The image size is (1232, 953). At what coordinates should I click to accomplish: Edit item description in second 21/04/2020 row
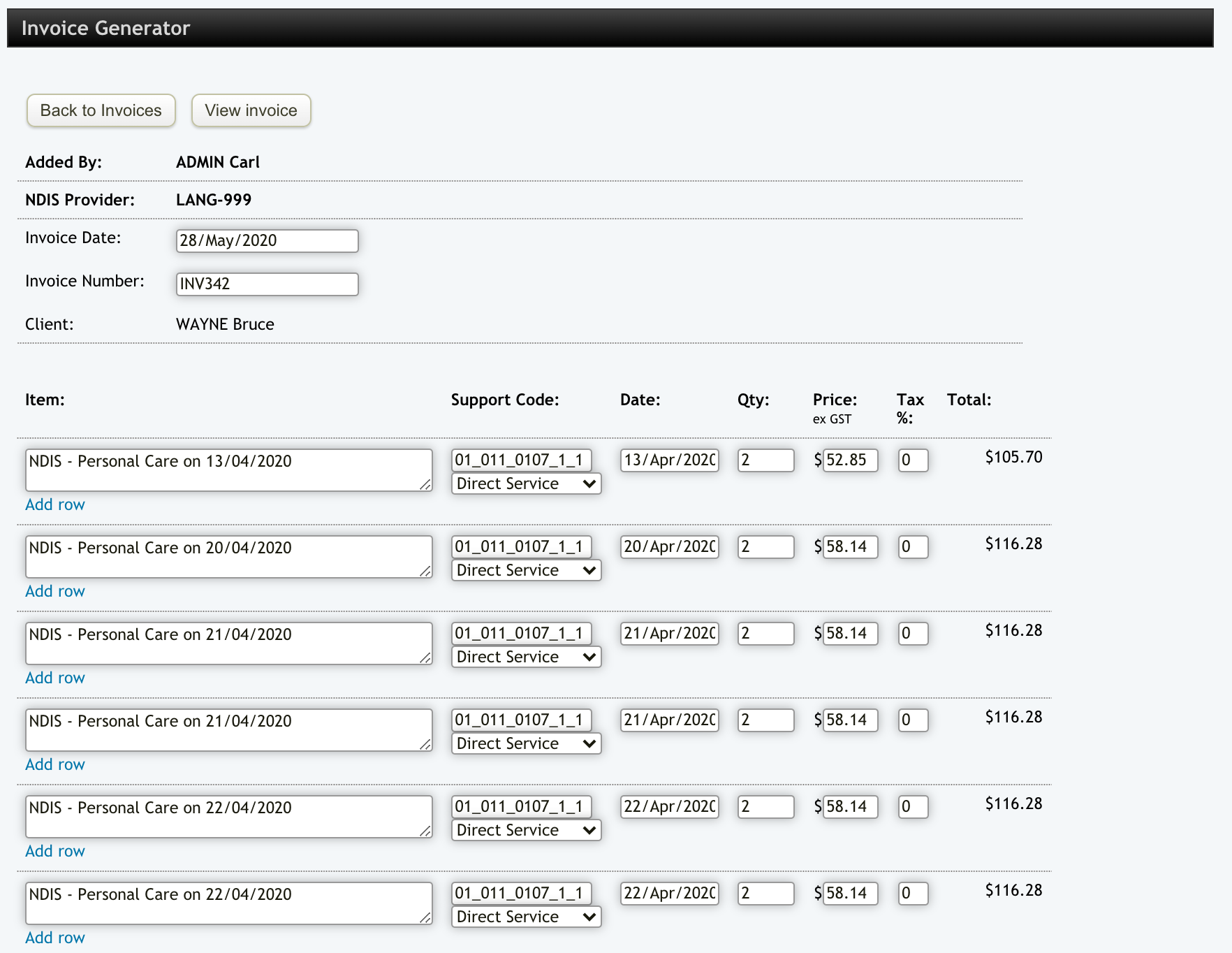tap(229, 730)
